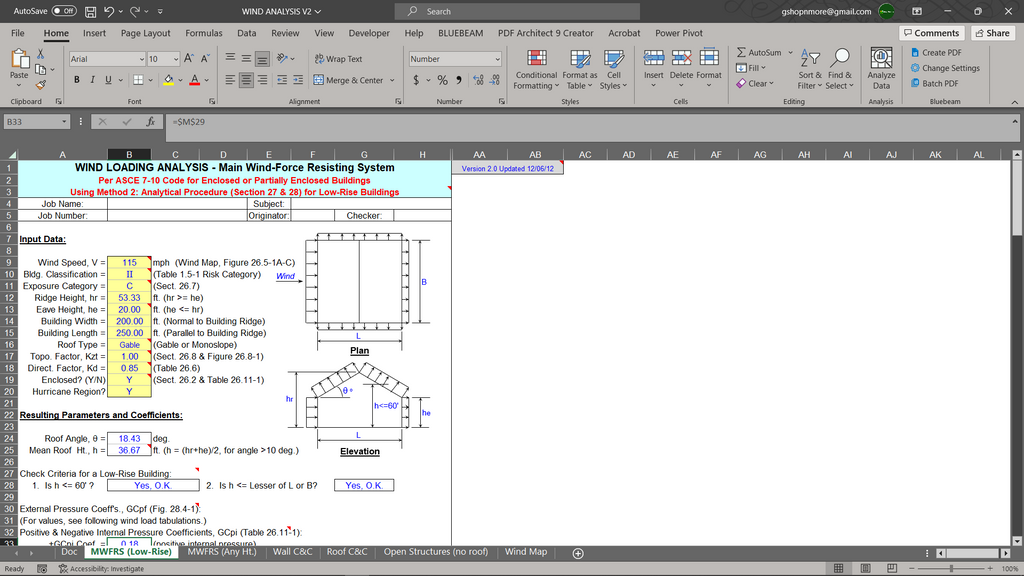
Task: Toggle bottom align button
Action: [262, 59]
